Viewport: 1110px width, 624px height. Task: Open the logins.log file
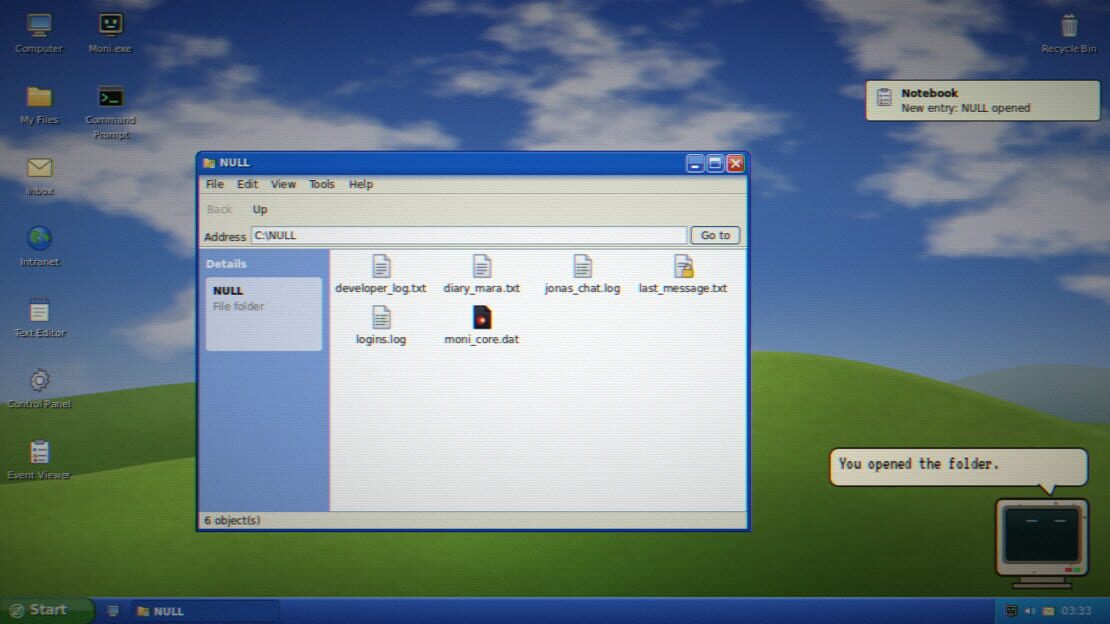(x=381, y=325)
